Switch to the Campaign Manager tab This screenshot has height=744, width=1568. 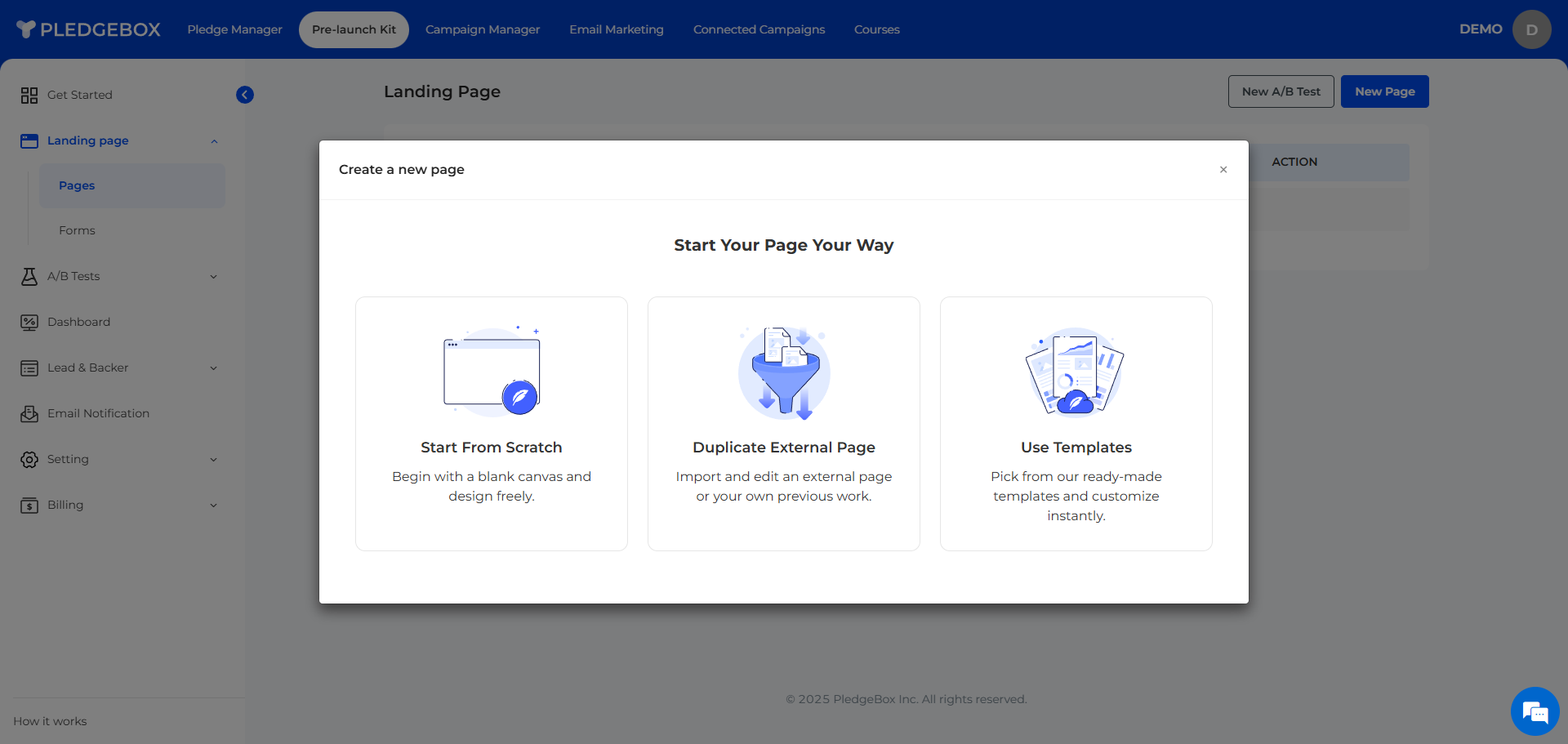click(482, 30)
